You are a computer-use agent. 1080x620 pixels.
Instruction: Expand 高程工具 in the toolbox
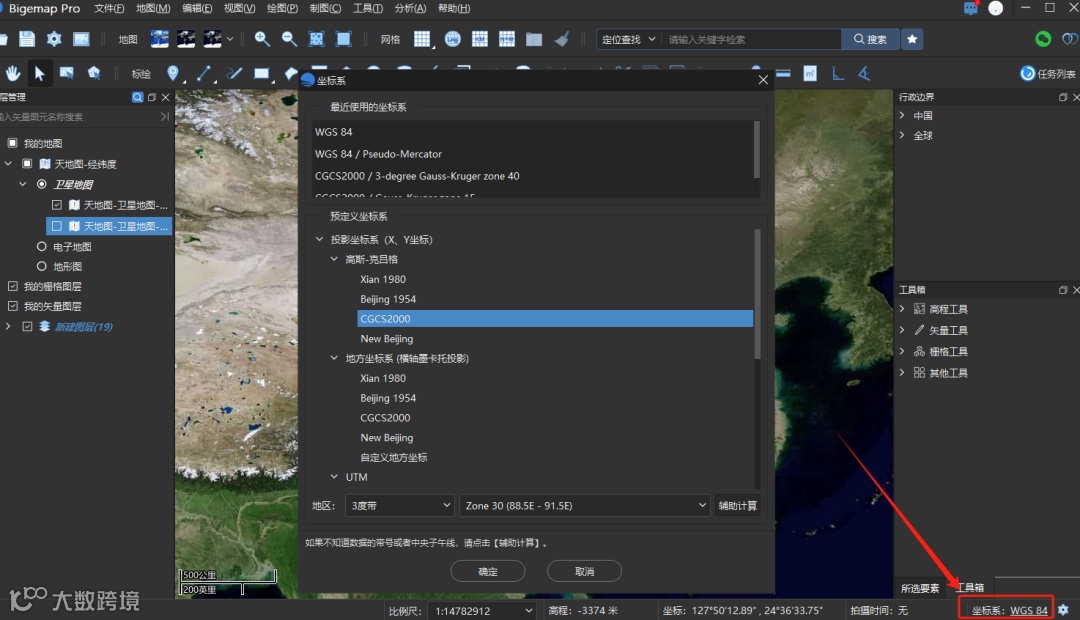tap(902, 309)
